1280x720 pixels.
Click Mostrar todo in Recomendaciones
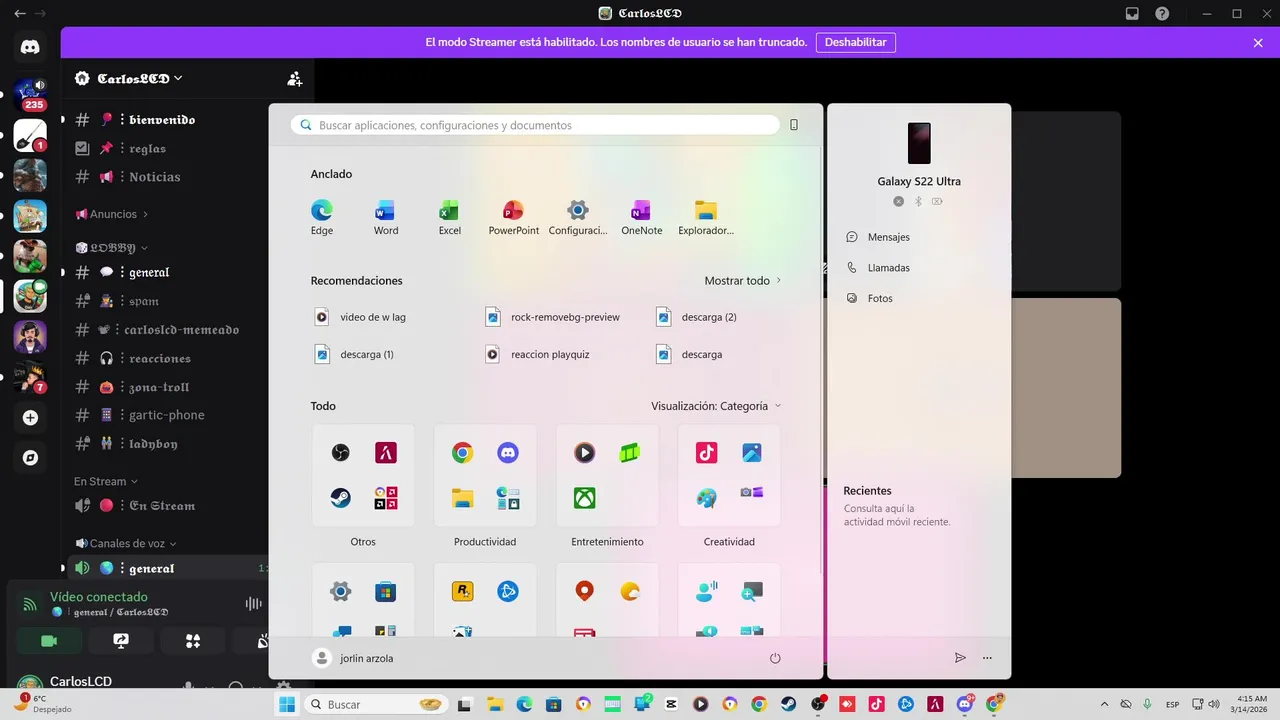click(743, 281)
